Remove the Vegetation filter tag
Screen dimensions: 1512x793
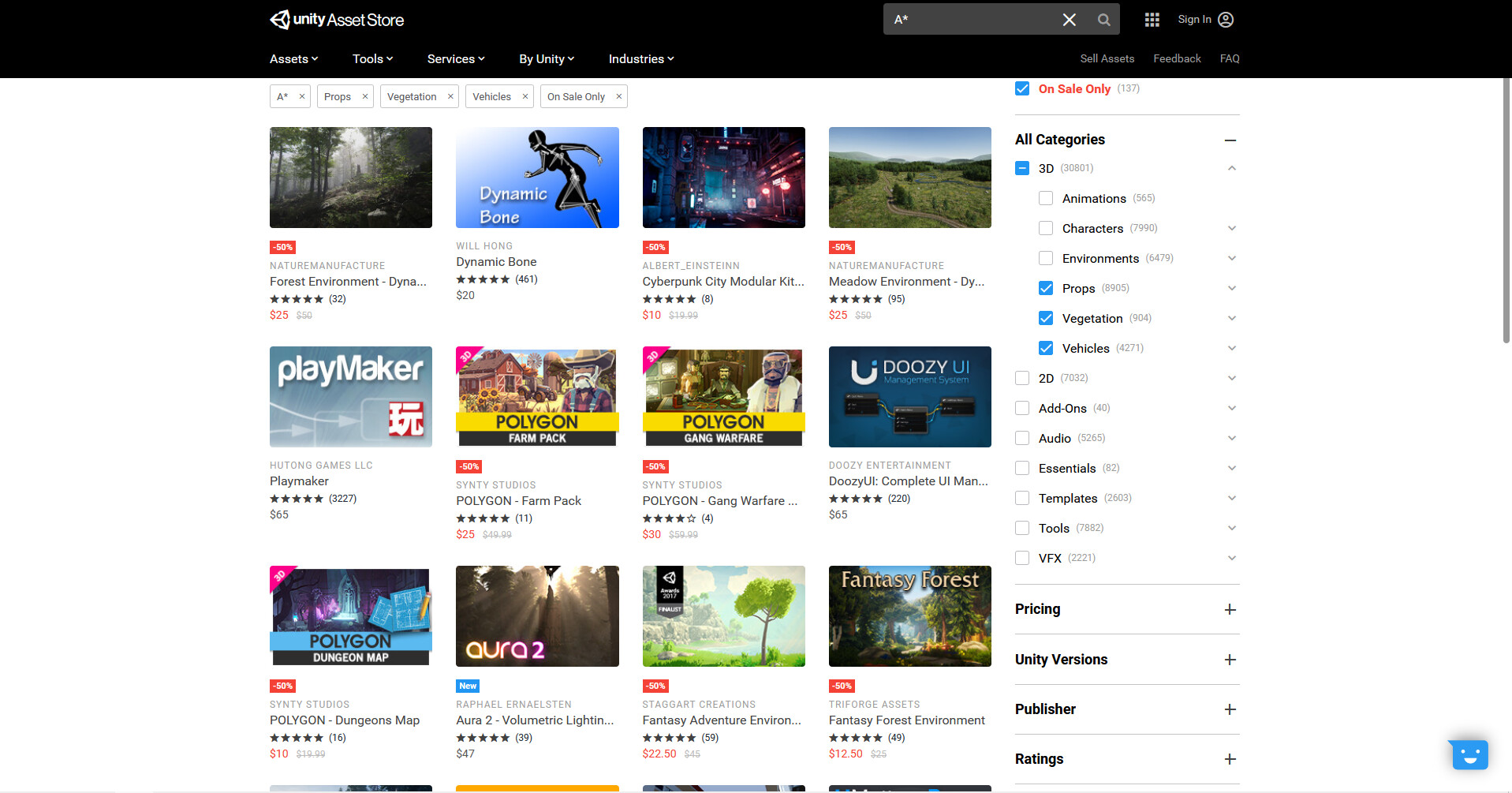tap(450, 96)
